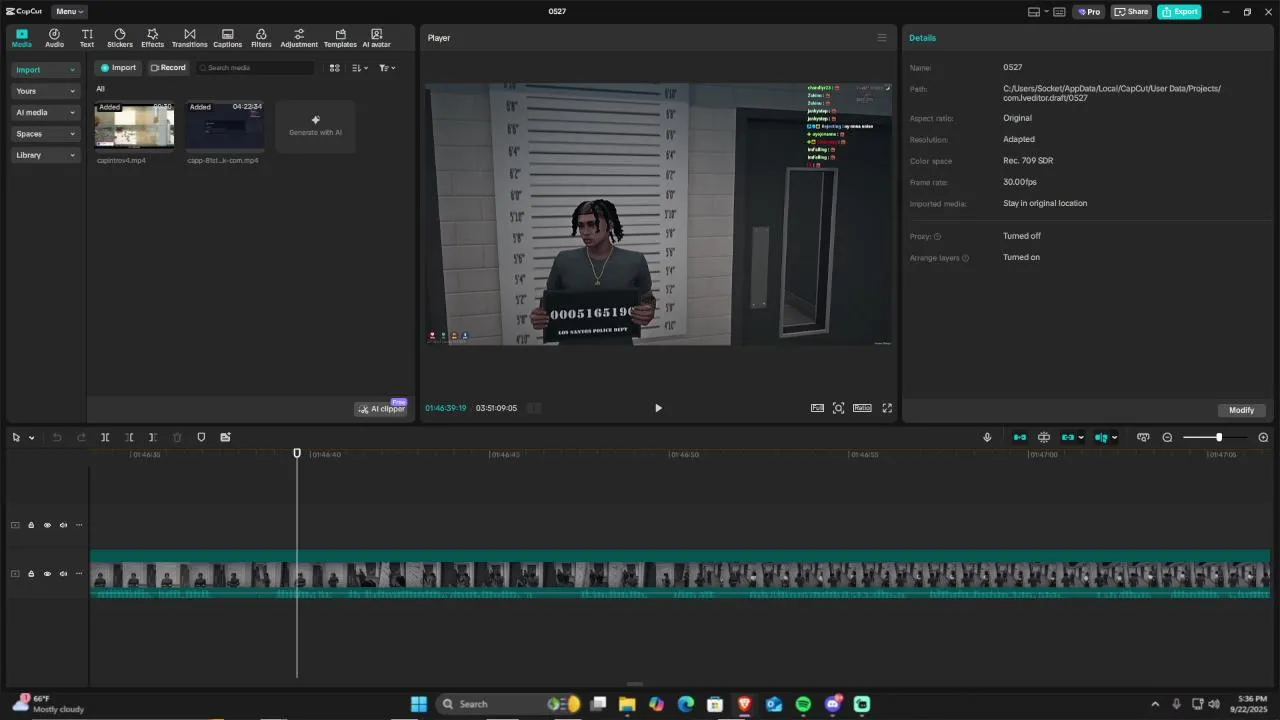Lock the upper timeline track

pyautogui.click(x=31, y=525)
